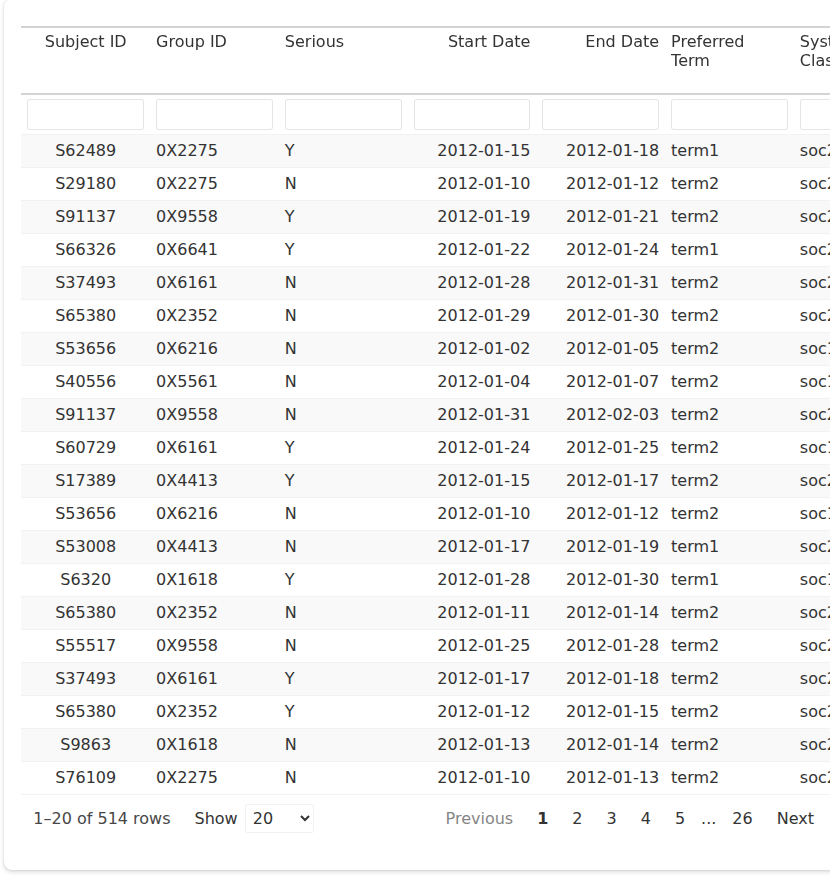Focus the Preferred Term filter input
The image size is (830, 884).
729,114
